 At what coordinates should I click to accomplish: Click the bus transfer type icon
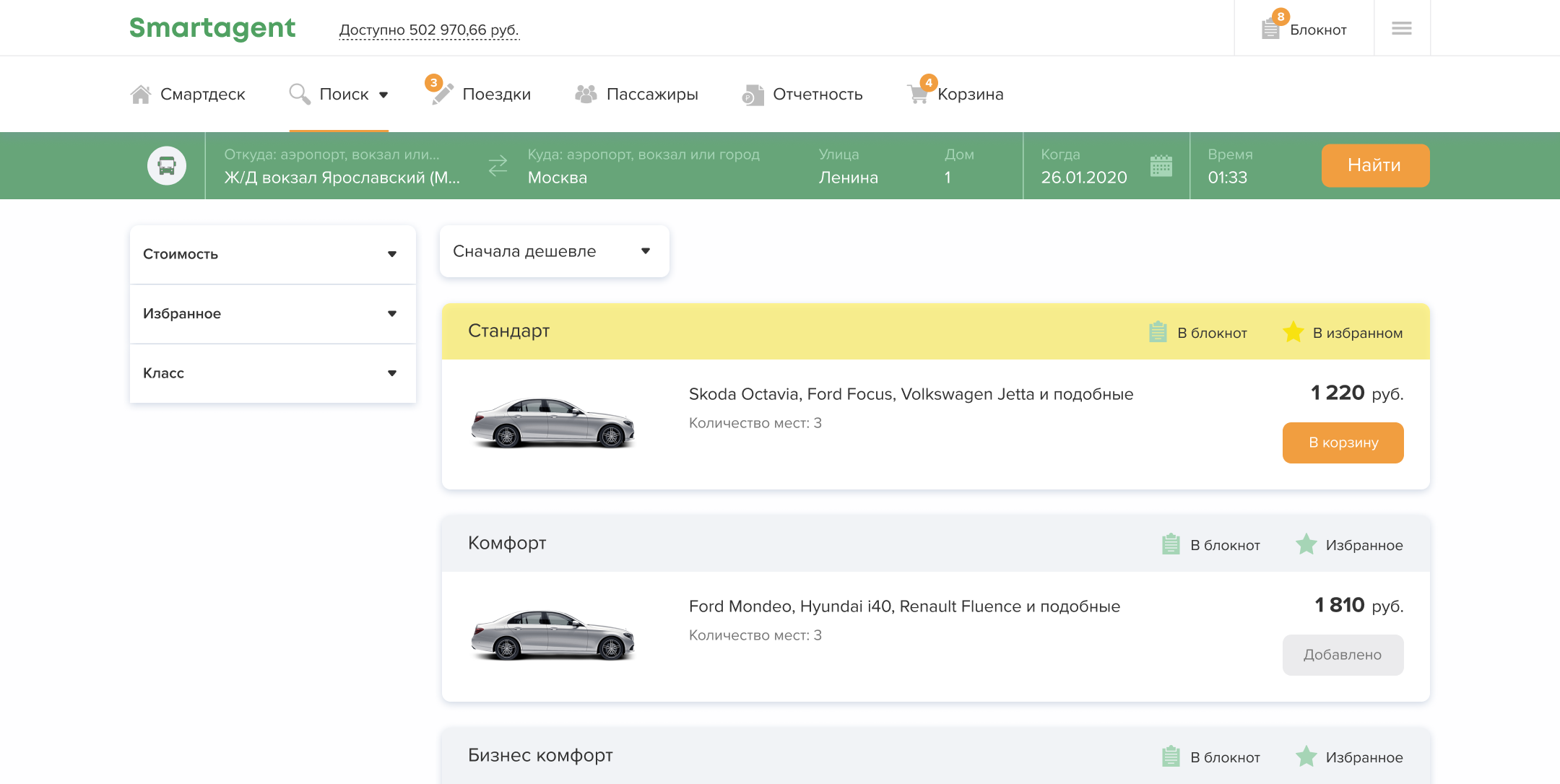coord(167,166)
